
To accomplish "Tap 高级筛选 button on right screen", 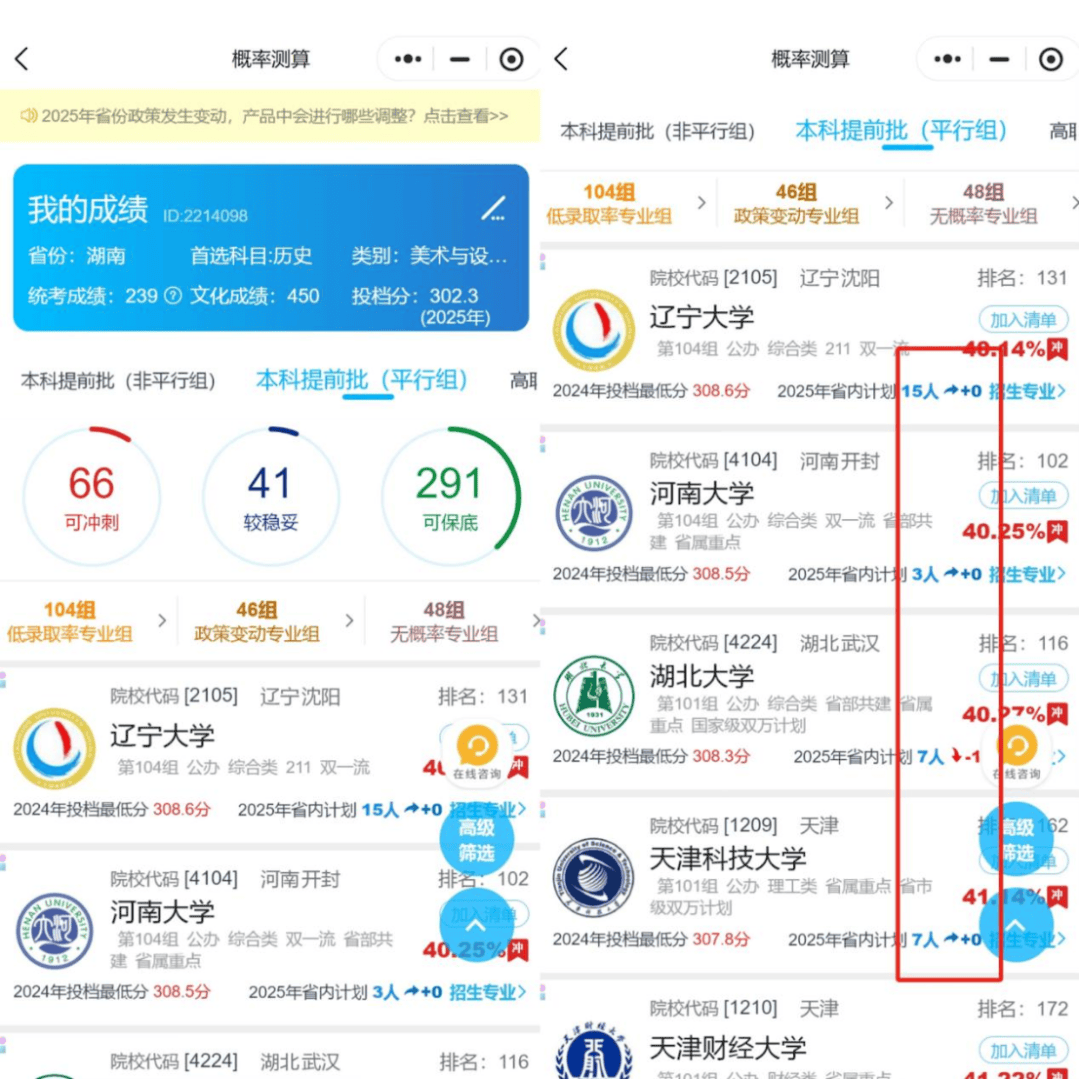I will 1016,840.
